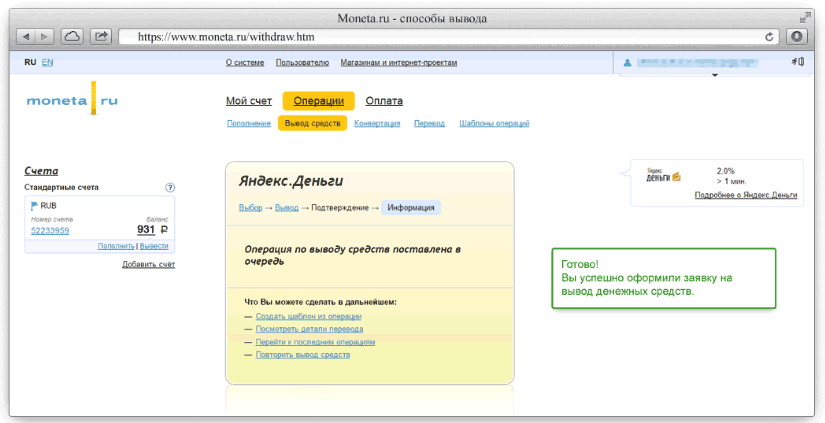This screenshot has height=423, width=825.
Task: Click the Счета heading link
Action: tap(41, 171)
